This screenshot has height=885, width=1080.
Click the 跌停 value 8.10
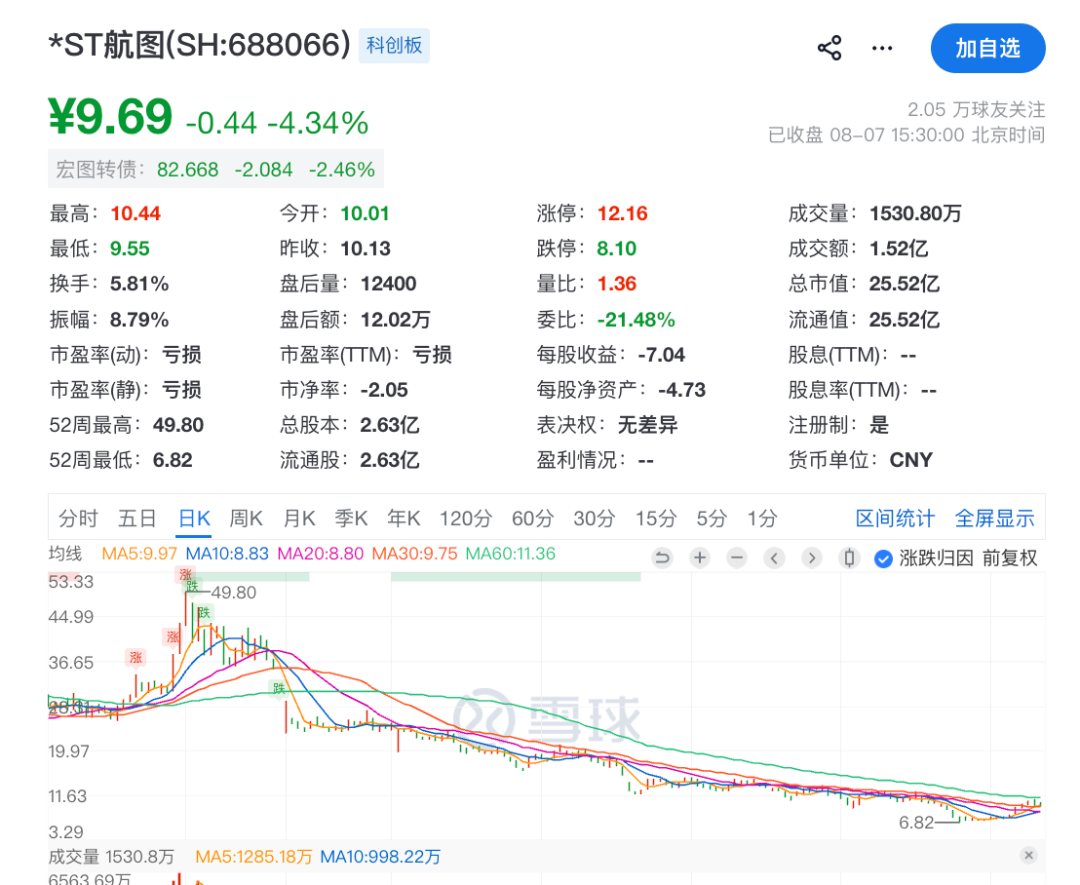tap(617, 249)
